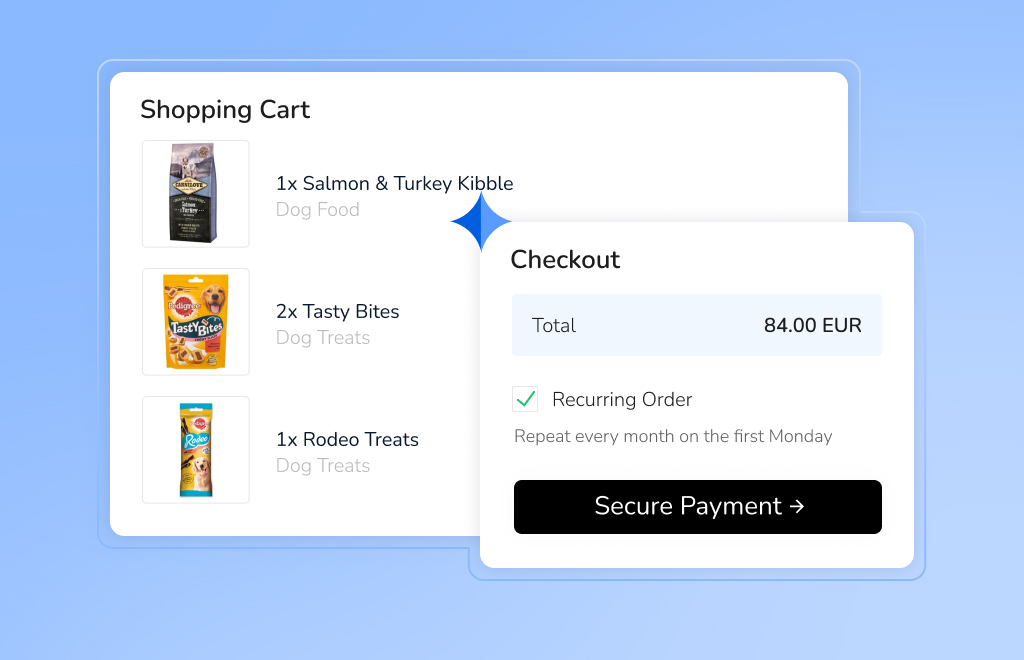Click Dog Treats label under Tasty Bites
Screen dimensions: 1024x660
click(x=322, y=338)
